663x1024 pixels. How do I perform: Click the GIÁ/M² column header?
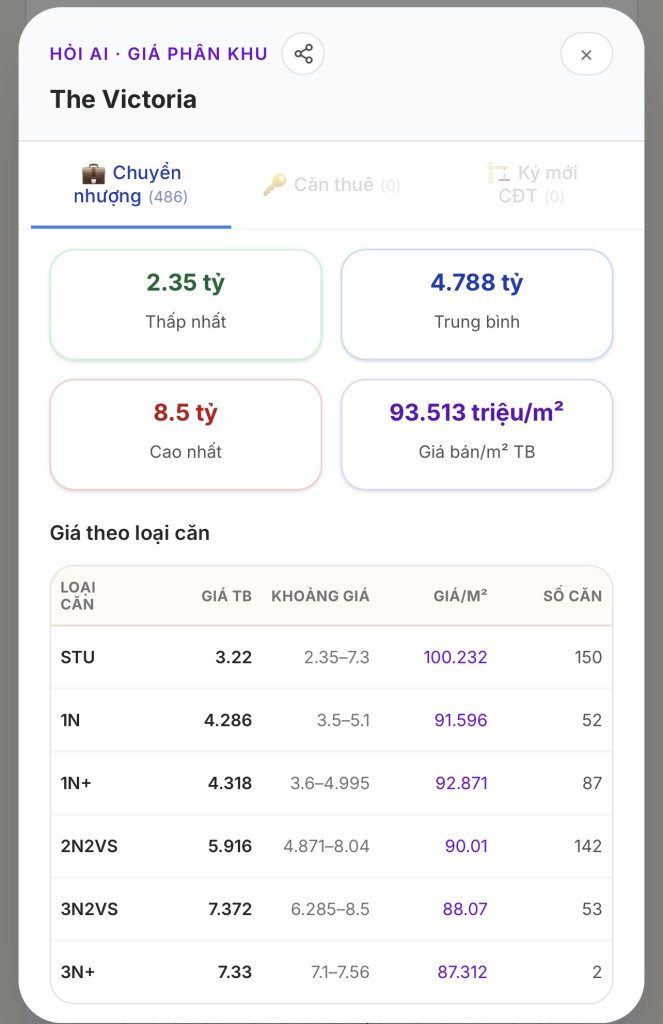coord(461,596)
